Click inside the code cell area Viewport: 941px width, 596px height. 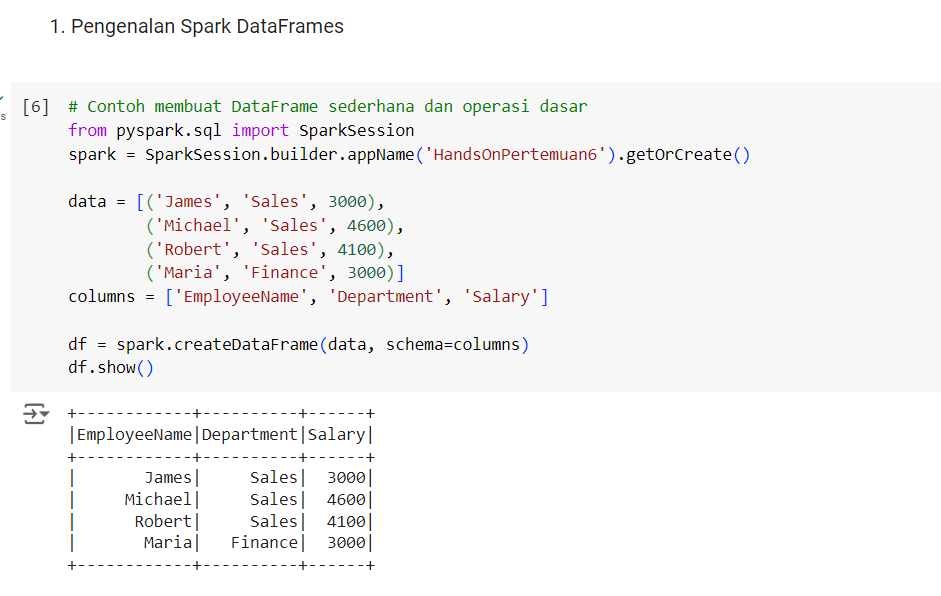click(400, 250)
